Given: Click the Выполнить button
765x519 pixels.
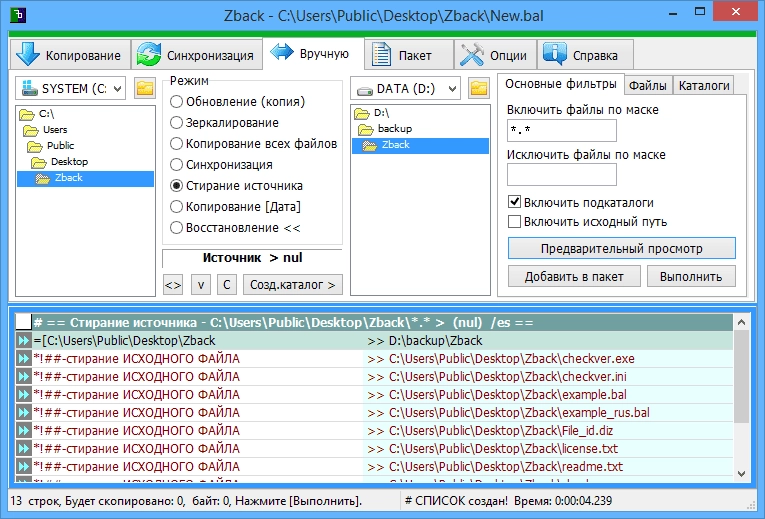Looking at the screenshot, I should 691,277.
